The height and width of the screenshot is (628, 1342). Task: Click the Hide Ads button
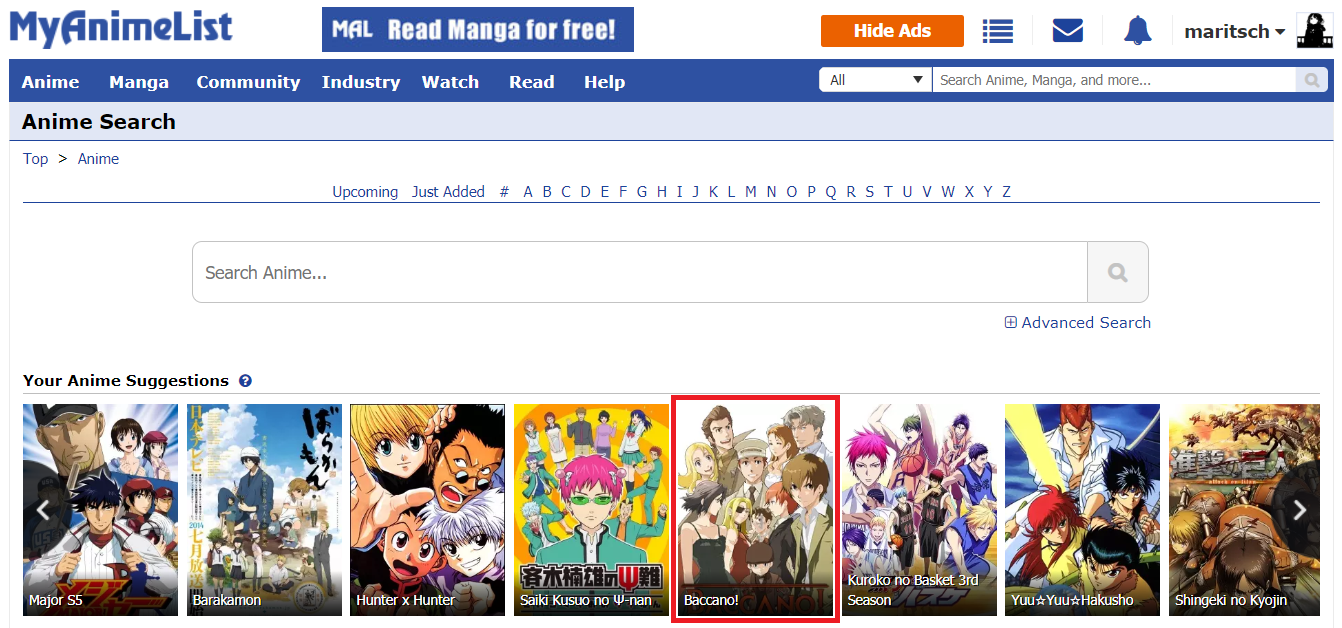(892, 31)
